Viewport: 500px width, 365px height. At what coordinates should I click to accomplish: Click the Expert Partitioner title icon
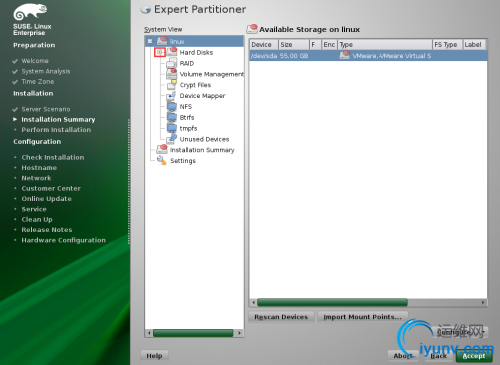146,9
